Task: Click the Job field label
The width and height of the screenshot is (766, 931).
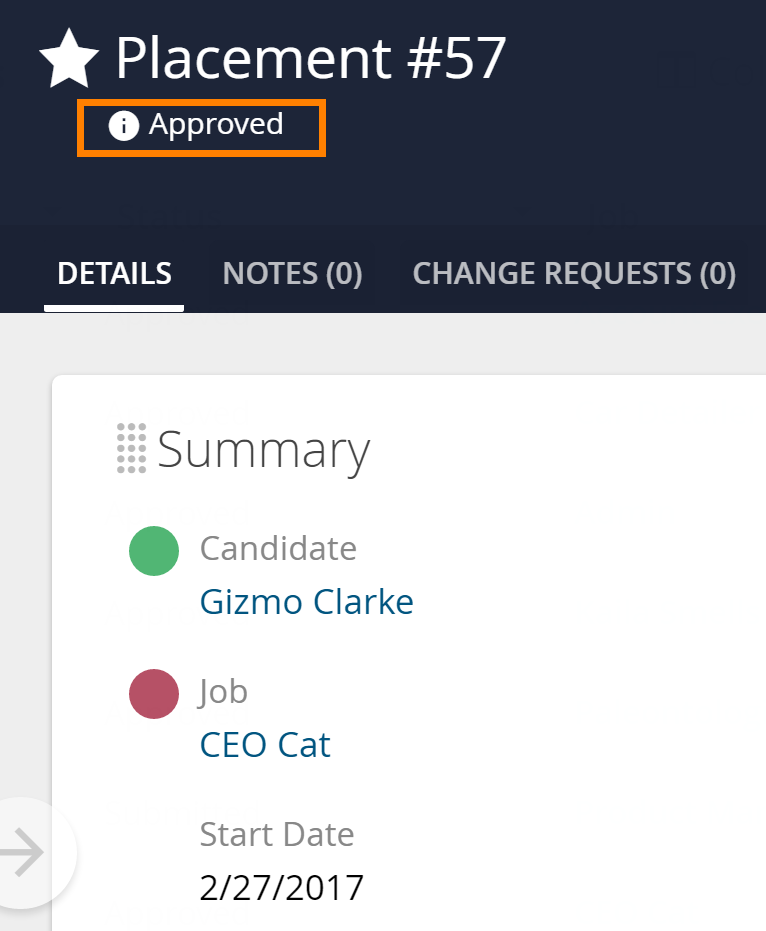Action: click(x=223, y=692)
